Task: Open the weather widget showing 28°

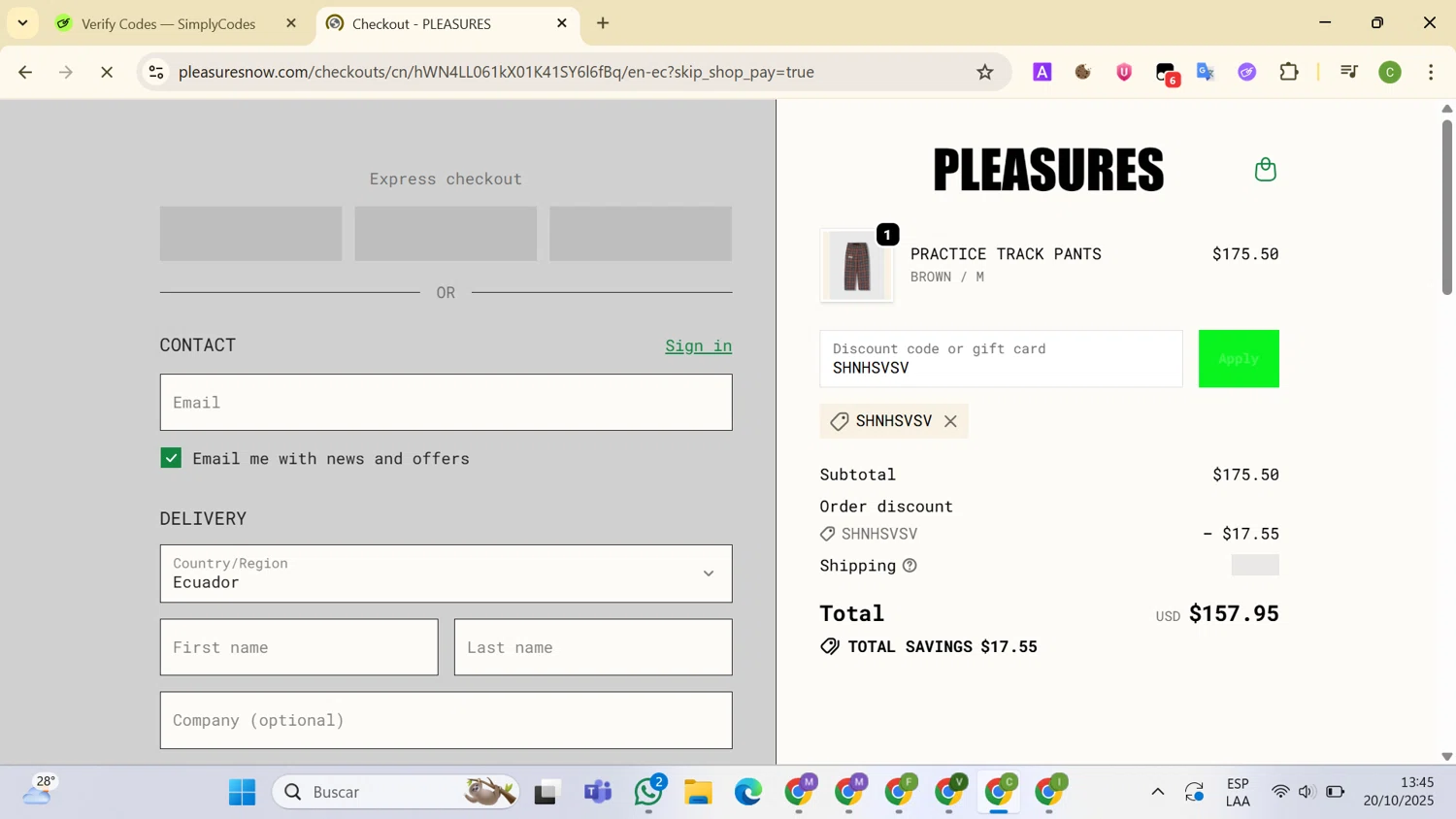Action: (x=40, y=791)
